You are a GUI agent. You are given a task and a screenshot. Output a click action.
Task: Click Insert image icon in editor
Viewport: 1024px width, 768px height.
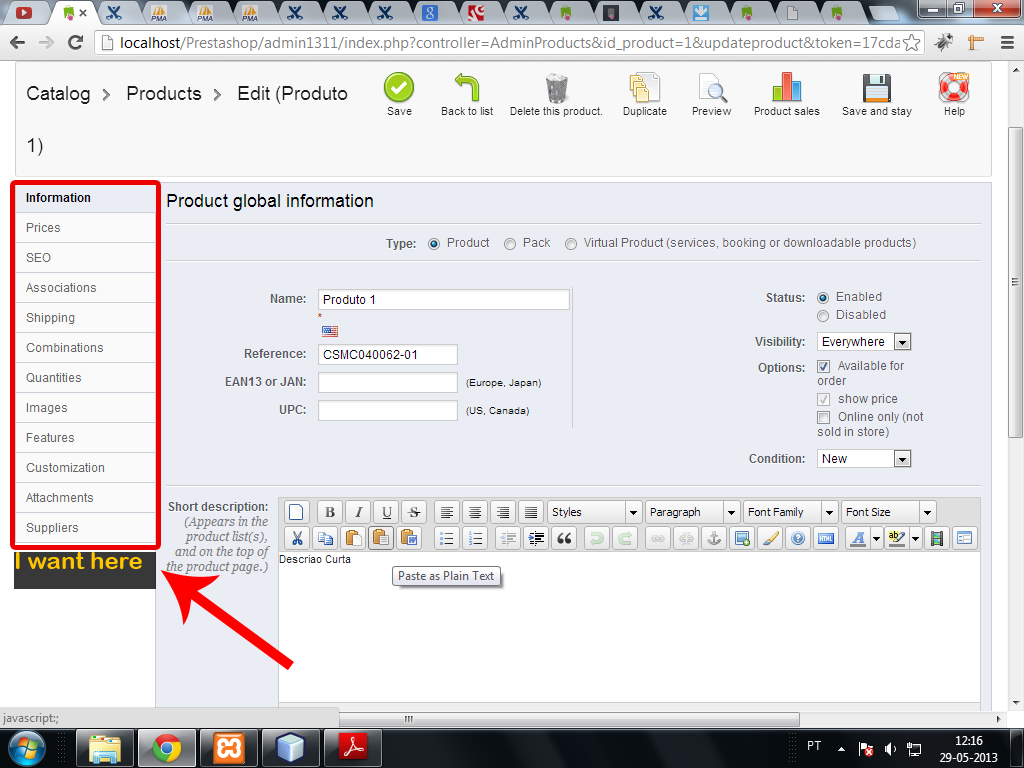[x=742, y=539]
